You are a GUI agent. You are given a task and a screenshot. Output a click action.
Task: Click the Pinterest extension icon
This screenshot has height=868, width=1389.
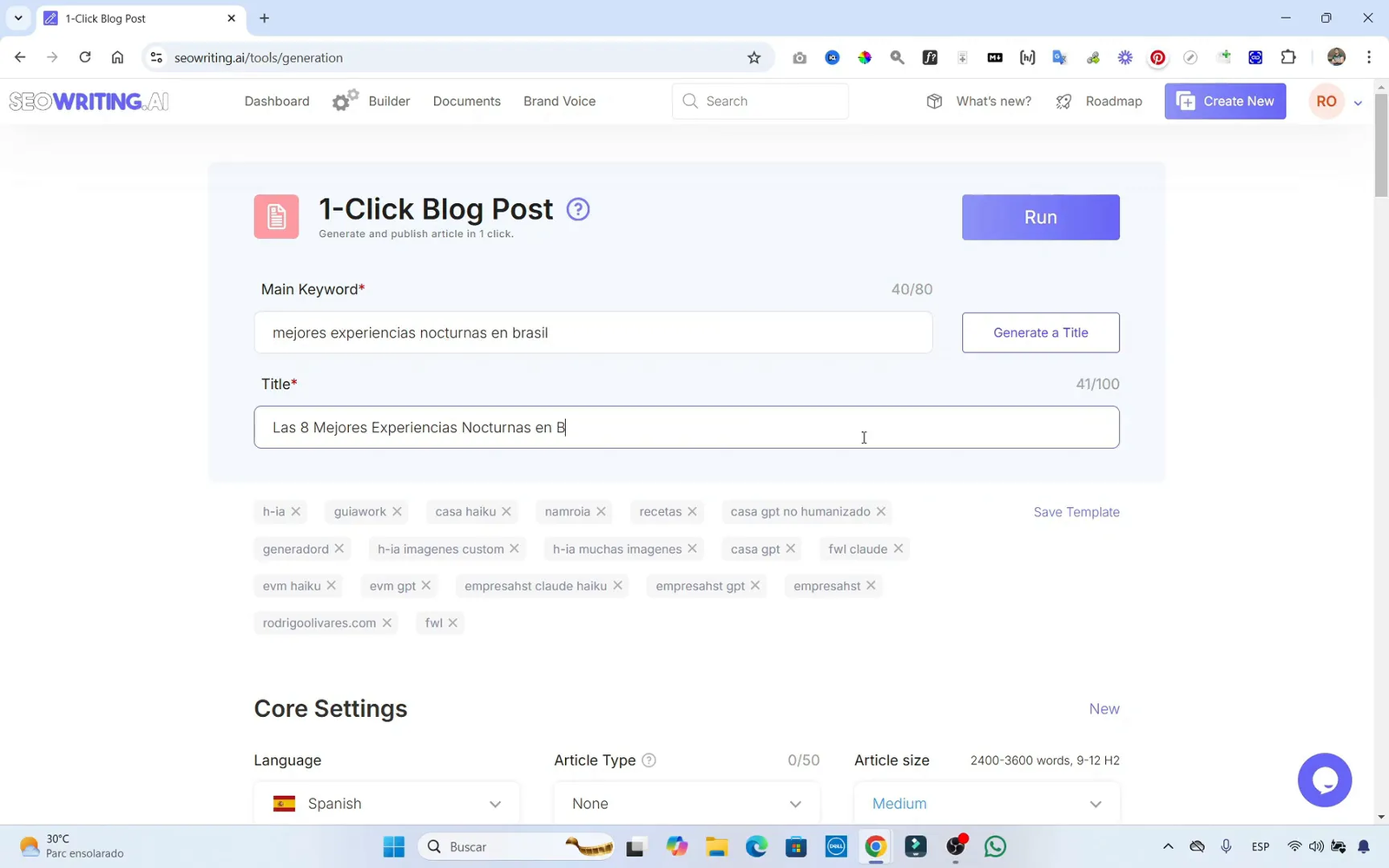pos(1157,57)
